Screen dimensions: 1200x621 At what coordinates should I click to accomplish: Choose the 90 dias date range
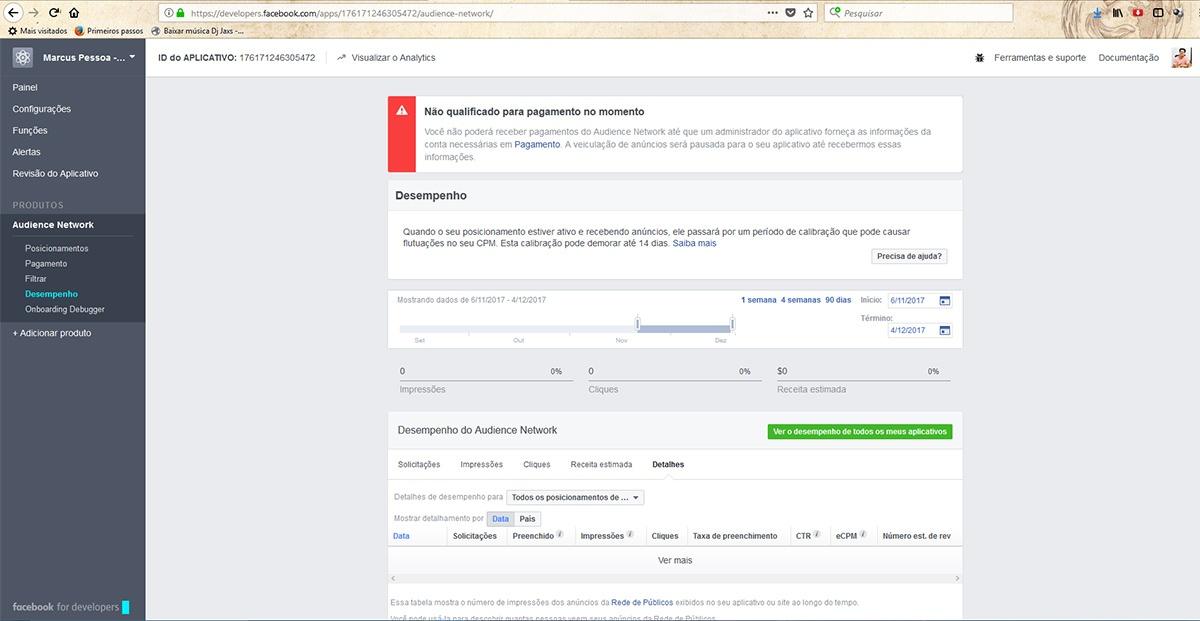coord(838,300)
